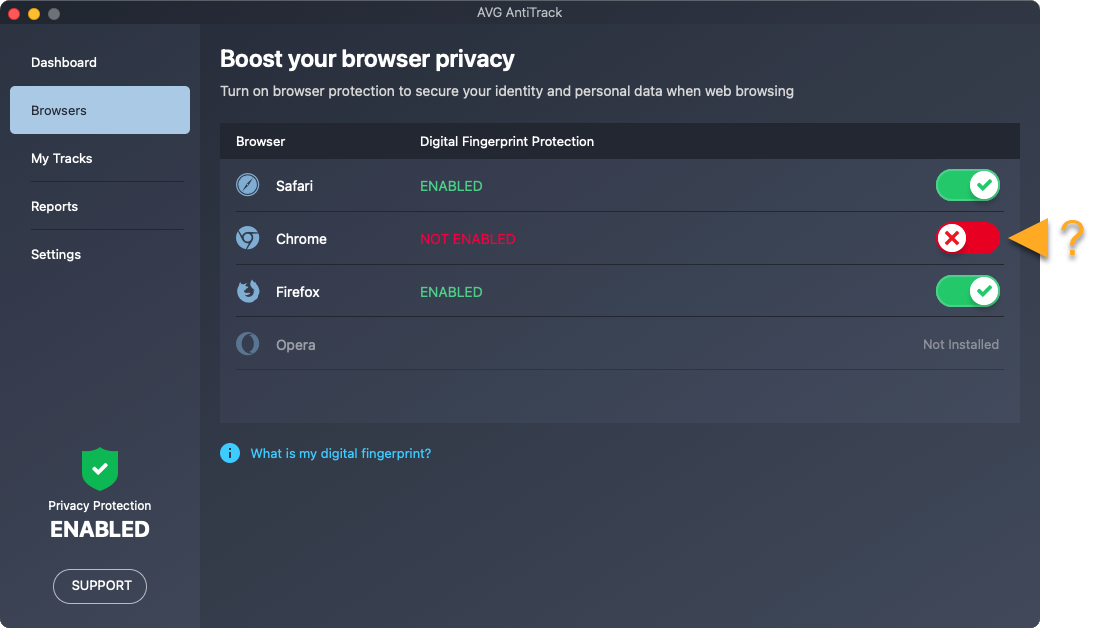Click the Chrome browser icon

coord(247,239)
